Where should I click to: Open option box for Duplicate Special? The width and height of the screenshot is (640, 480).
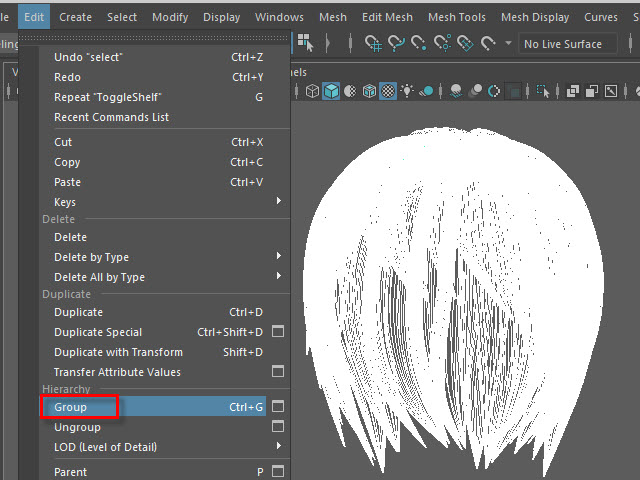point(279,332)
